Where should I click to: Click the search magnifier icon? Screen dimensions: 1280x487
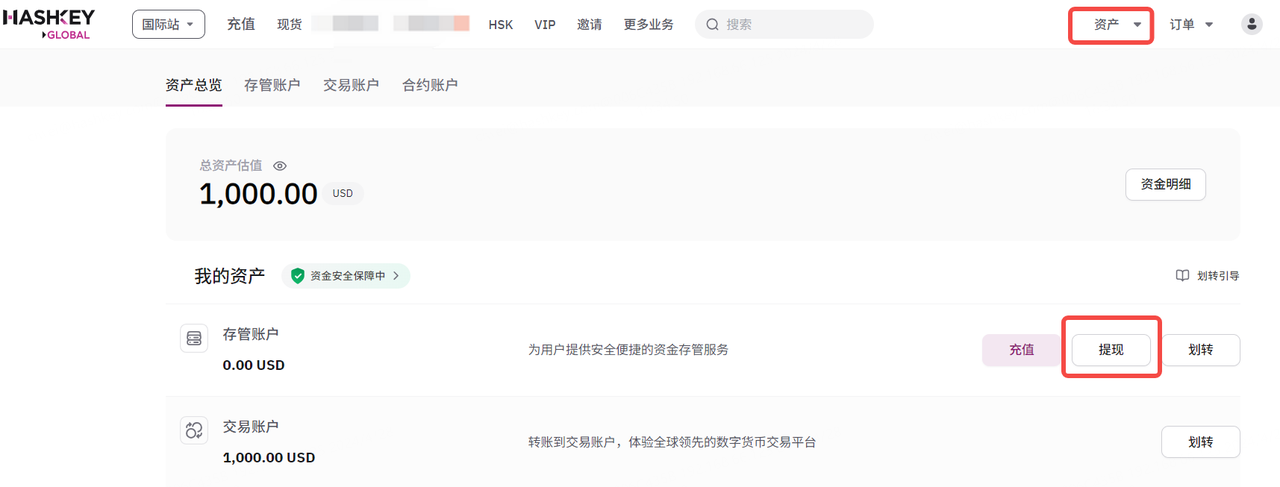pos(713,25)
